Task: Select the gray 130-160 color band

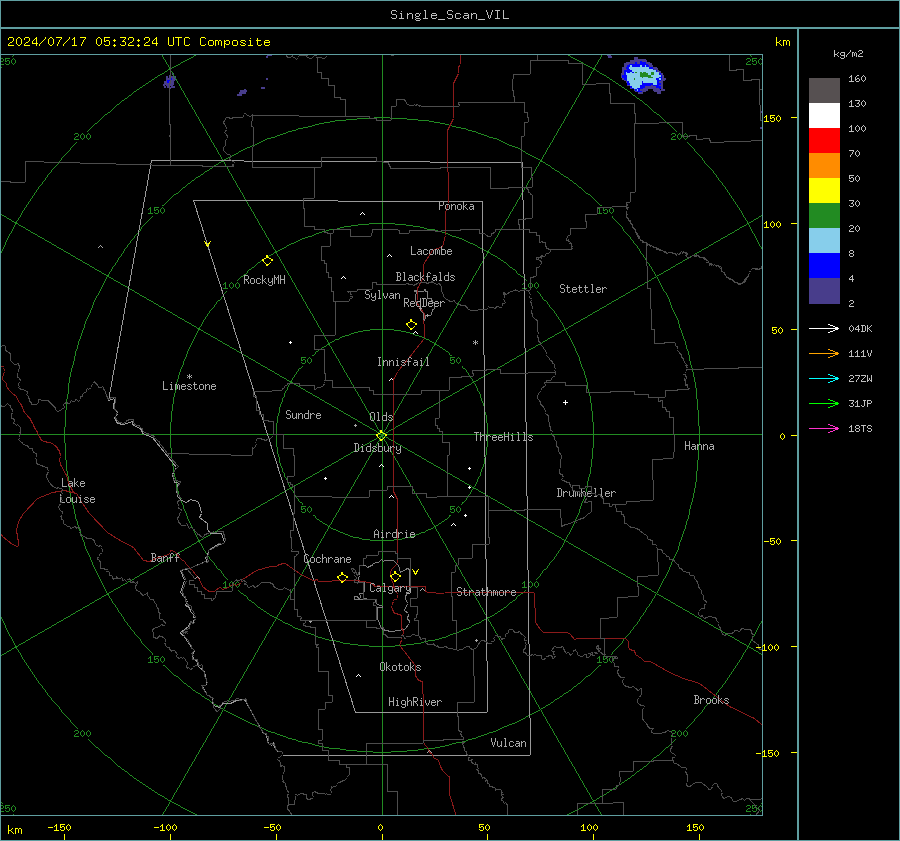Action: point(824,91)
